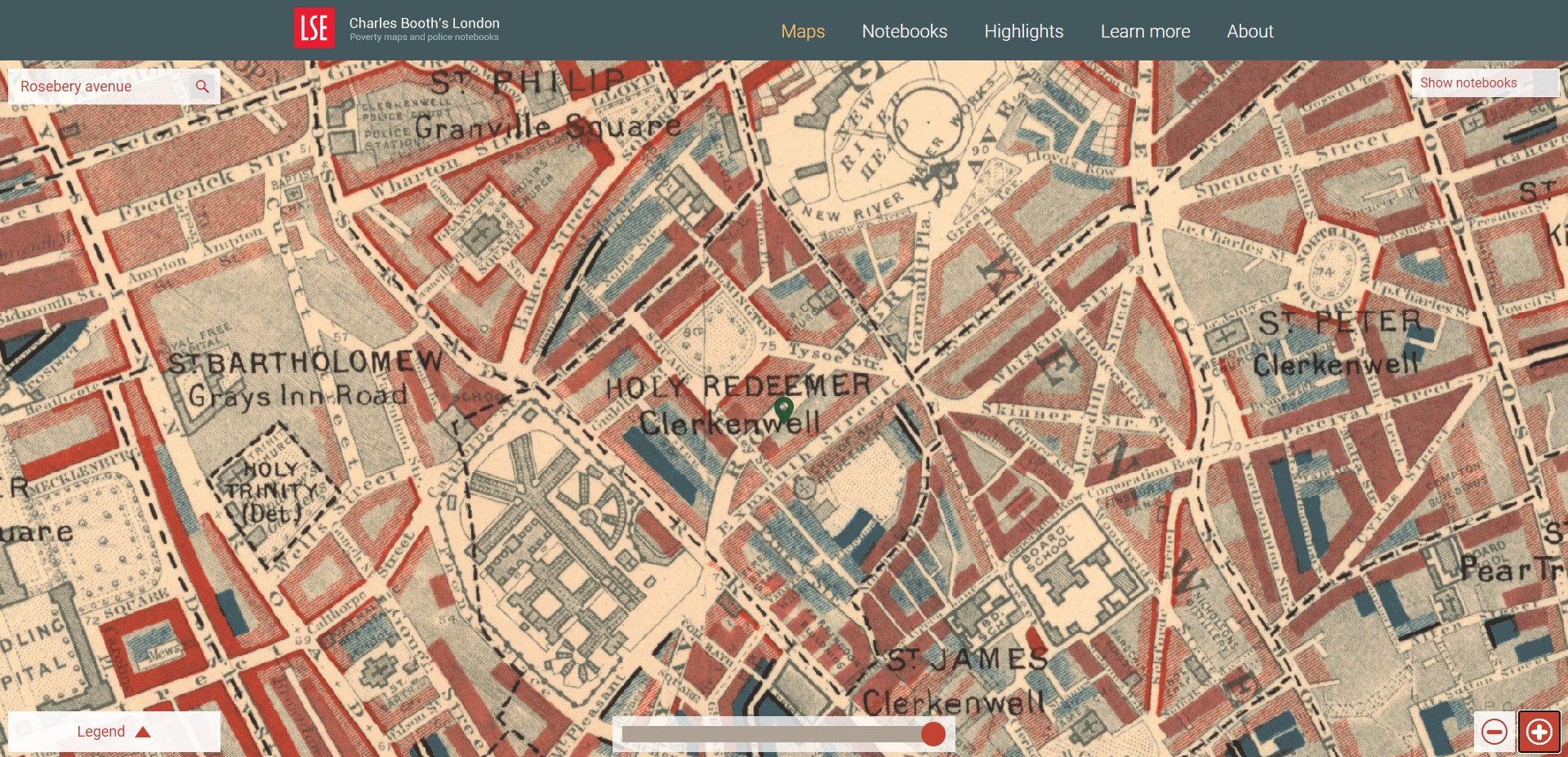The width and height of the screenshot is (1568, 757).
Task: Click the green location pin marker
Action: tap(783, 408)
